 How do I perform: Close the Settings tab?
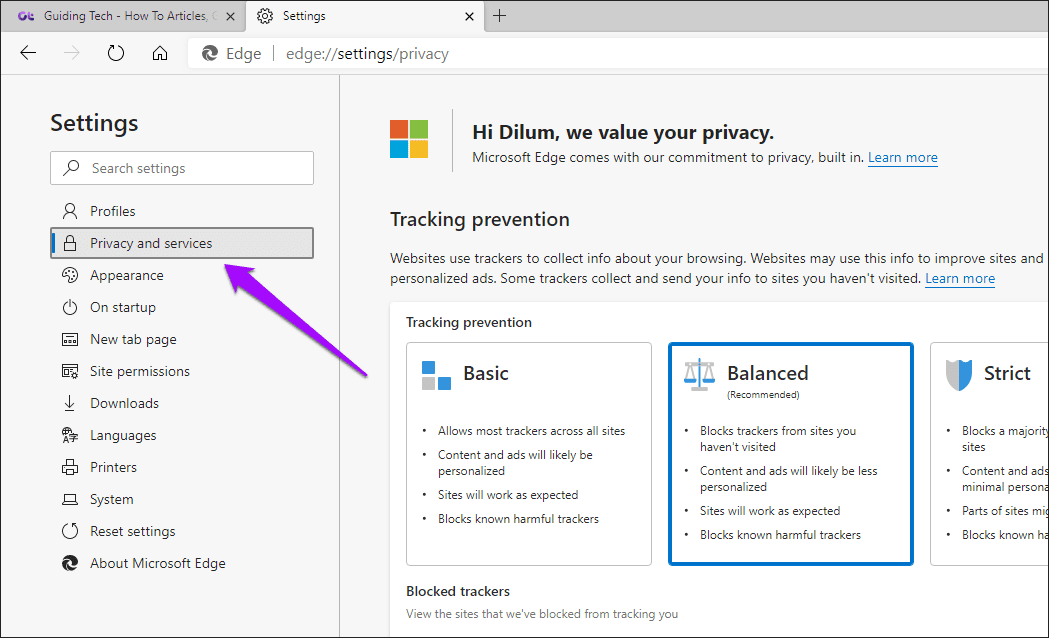[470, 17]
